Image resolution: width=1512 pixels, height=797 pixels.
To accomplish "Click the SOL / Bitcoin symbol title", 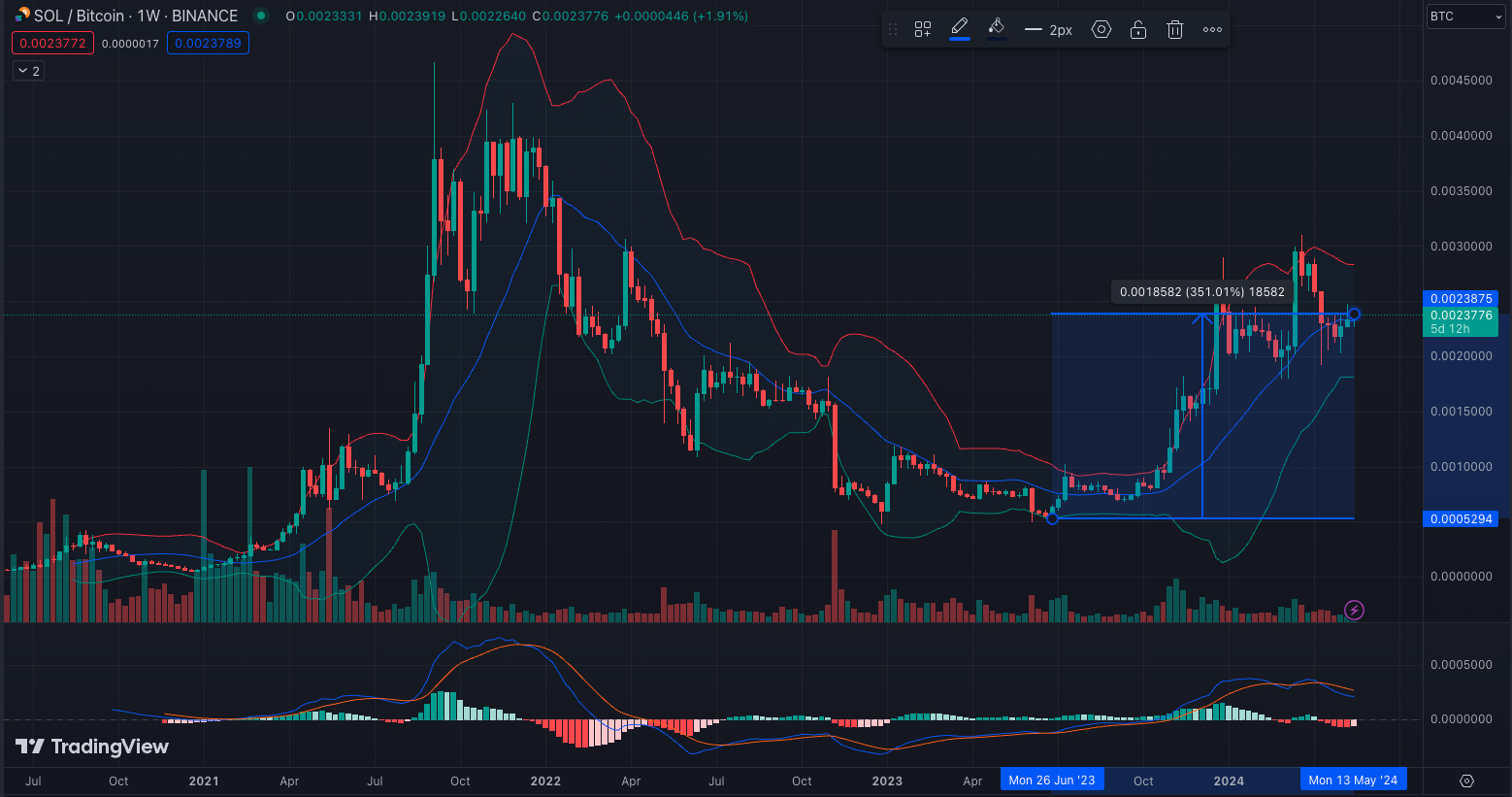I will [135, 16].
